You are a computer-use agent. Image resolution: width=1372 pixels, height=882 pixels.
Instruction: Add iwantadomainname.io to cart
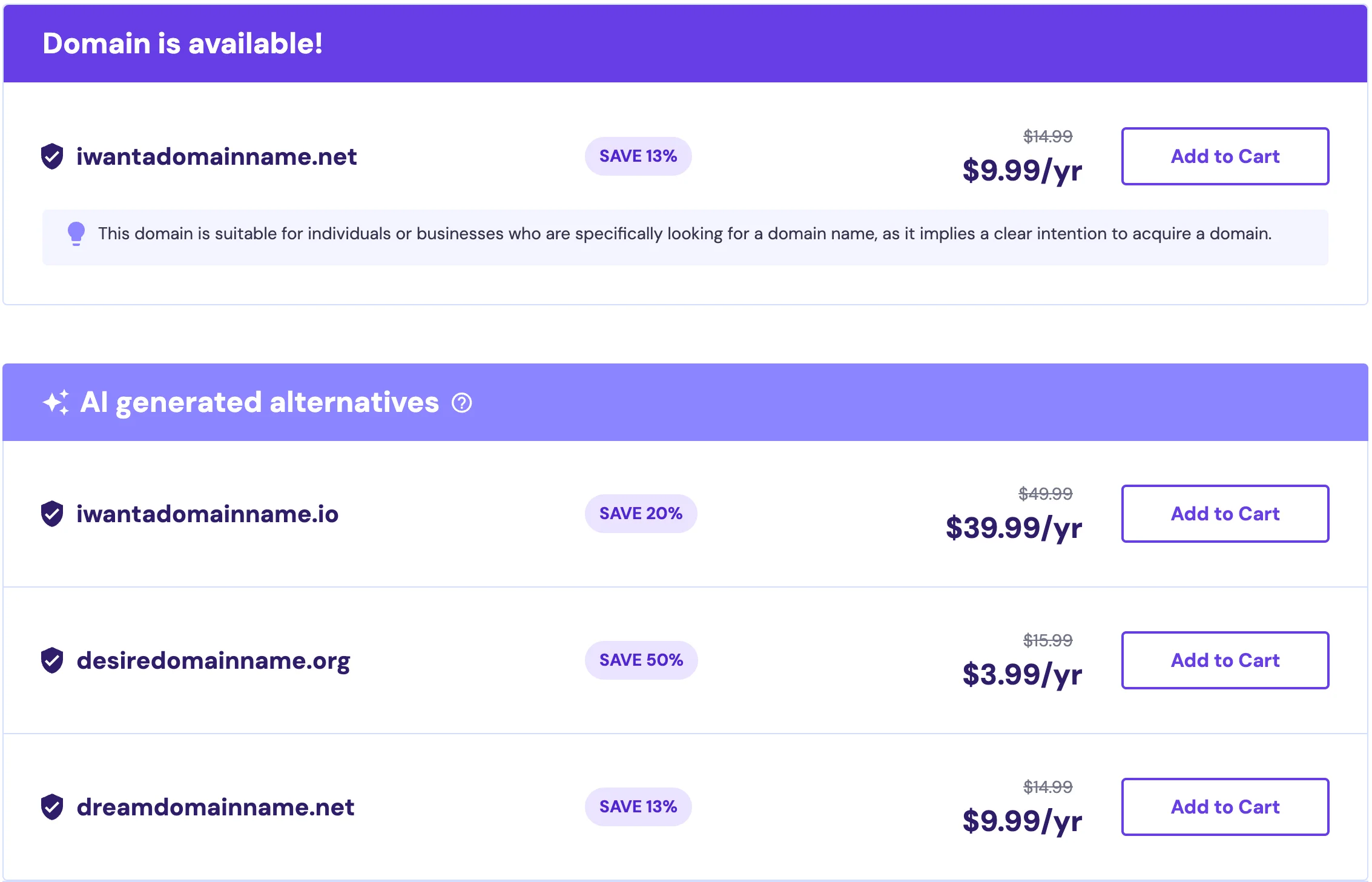[1225, 514]
